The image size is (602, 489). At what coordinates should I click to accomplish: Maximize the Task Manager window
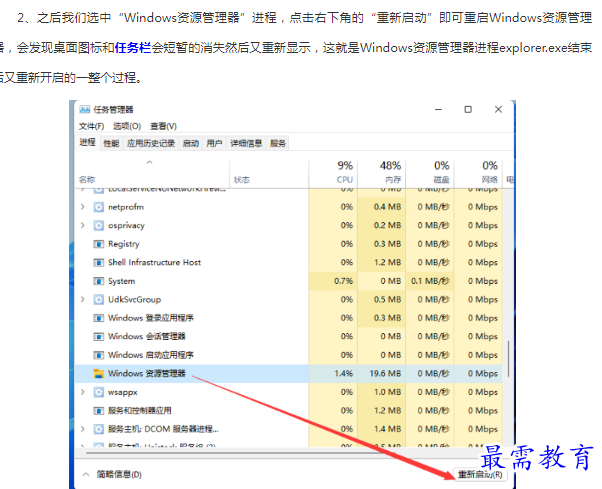pos(468,110)
